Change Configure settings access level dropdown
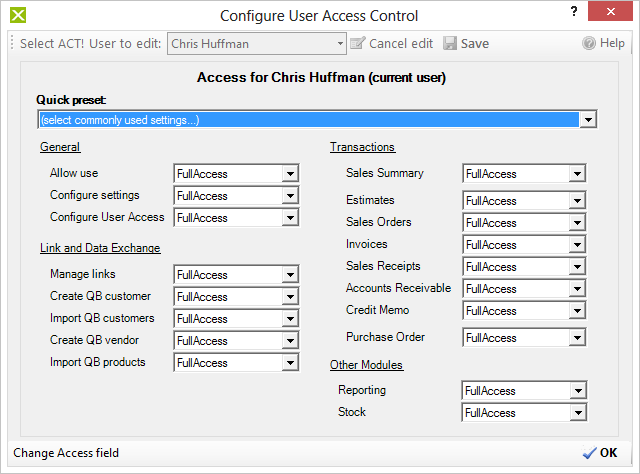 [290, 196]
